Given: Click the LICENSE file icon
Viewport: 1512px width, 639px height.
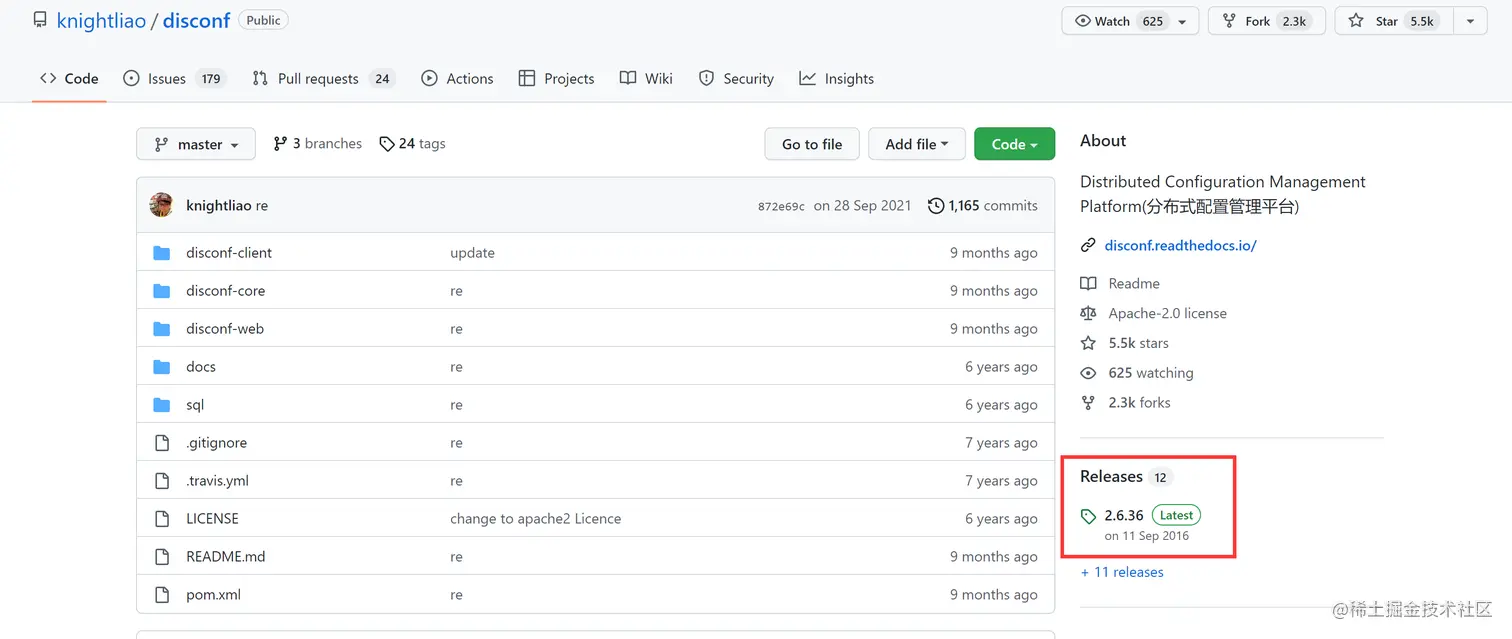Looking at the screenshot, I should (x=162, y=519).
